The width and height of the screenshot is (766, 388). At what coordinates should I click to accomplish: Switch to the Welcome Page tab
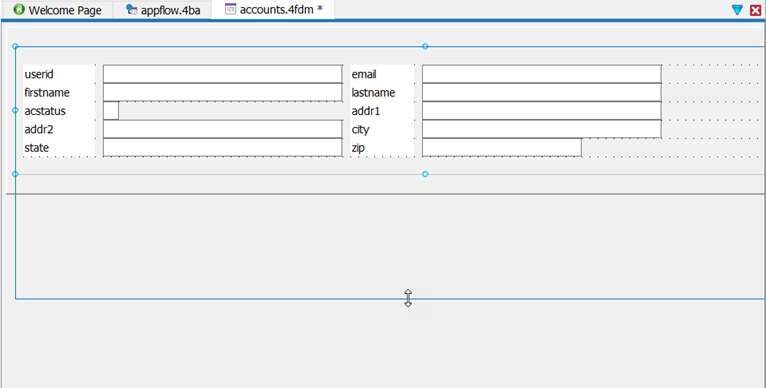(58, 10)
